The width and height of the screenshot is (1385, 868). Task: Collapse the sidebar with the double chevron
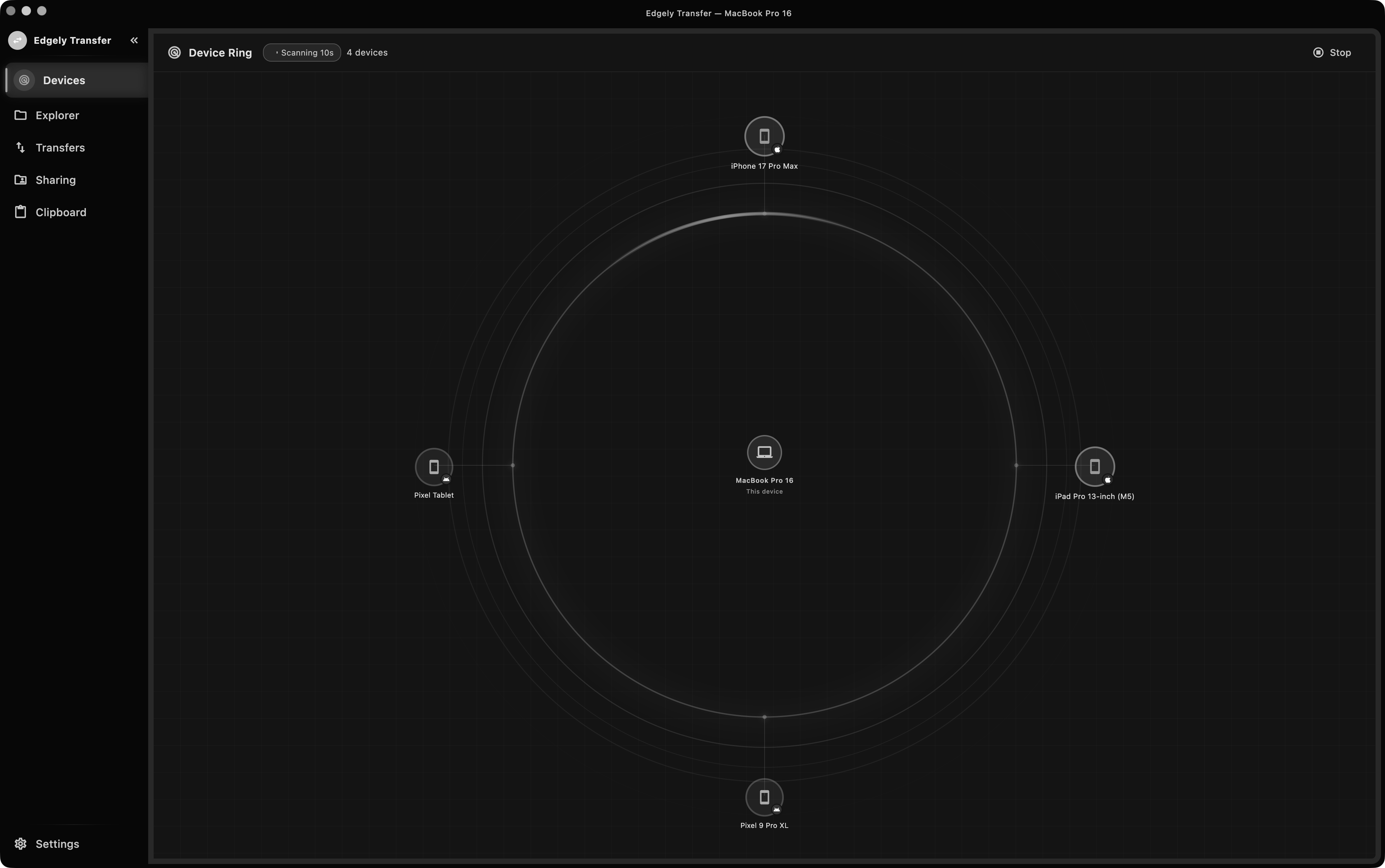134,40
